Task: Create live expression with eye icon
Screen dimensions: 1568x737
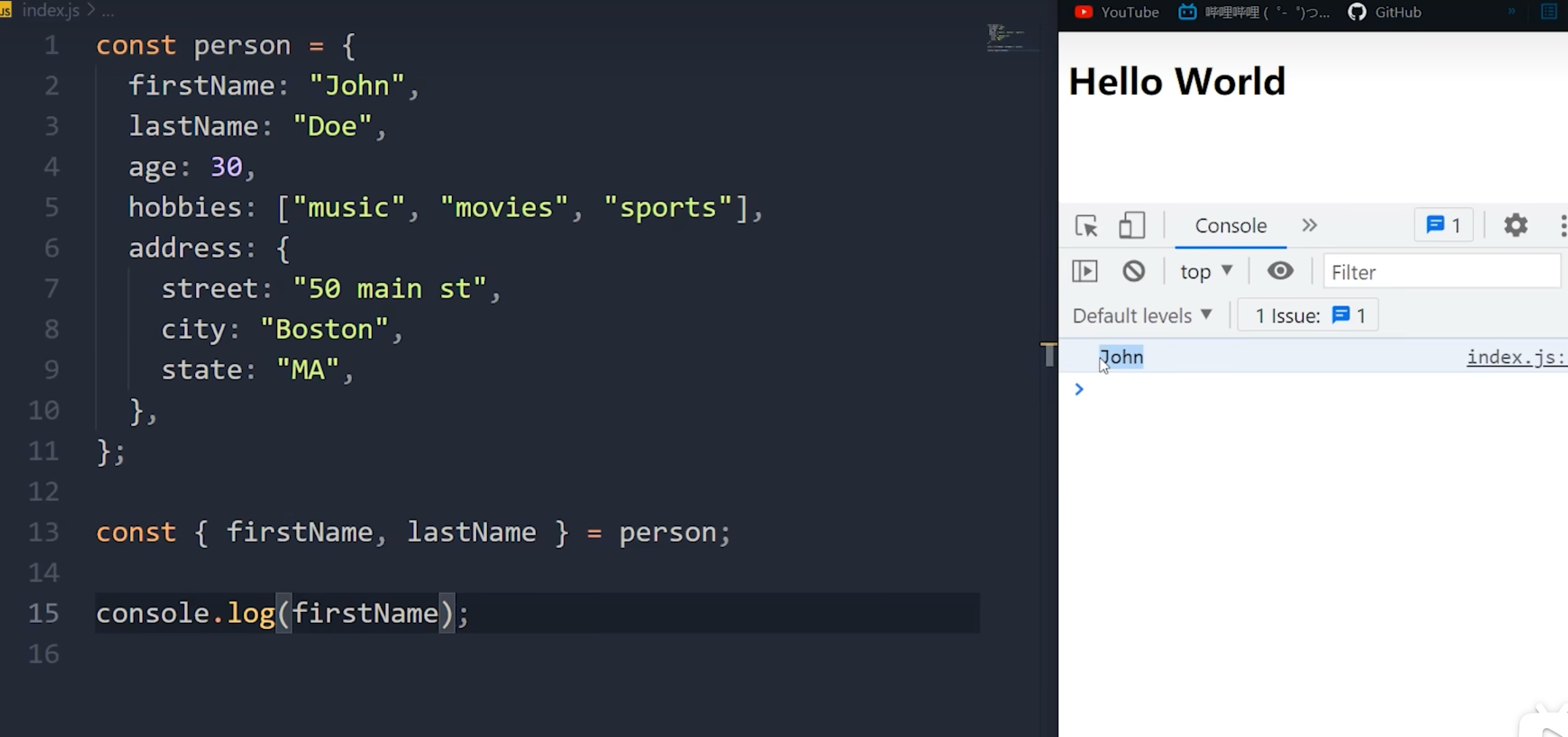Action: point(1280,271)
